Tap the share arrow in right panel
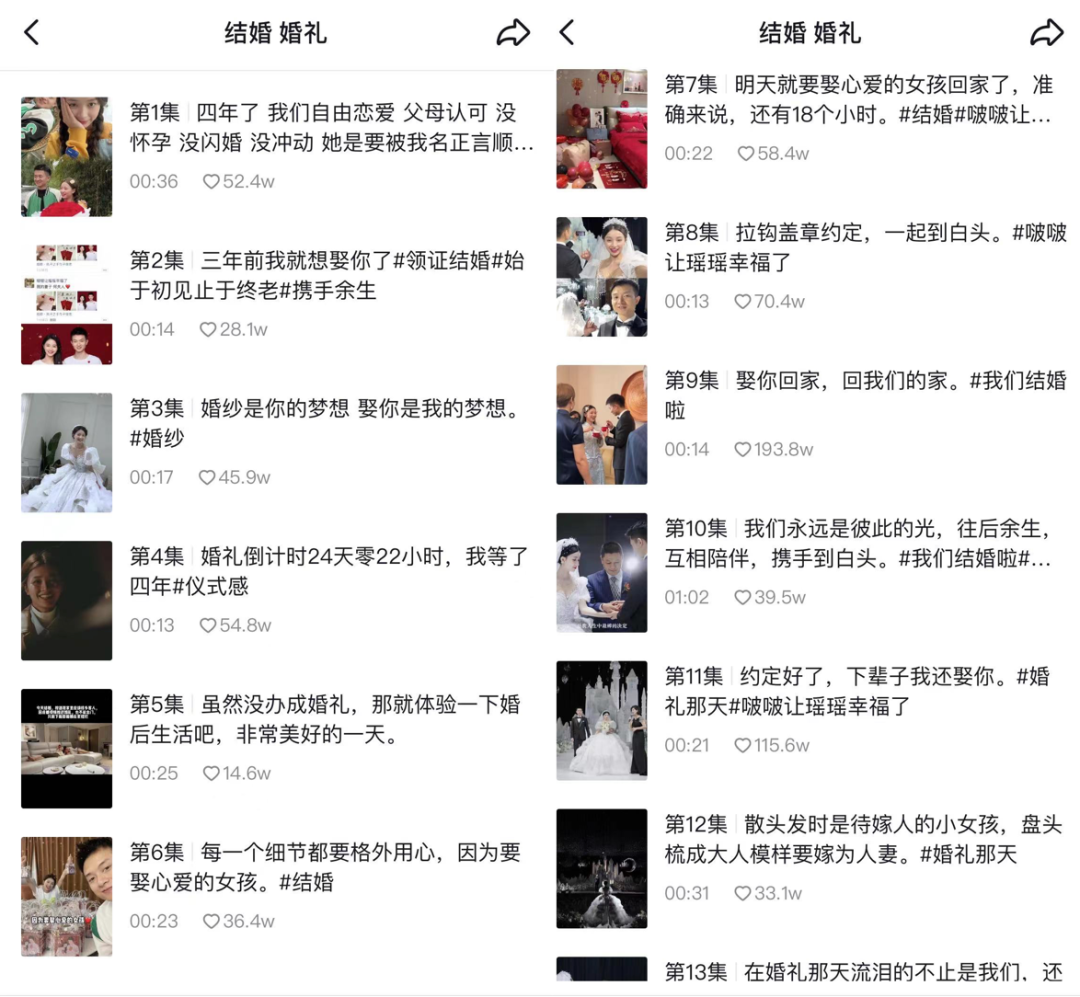Screen dimensions: 1080x997 (x=1047, y=32)
